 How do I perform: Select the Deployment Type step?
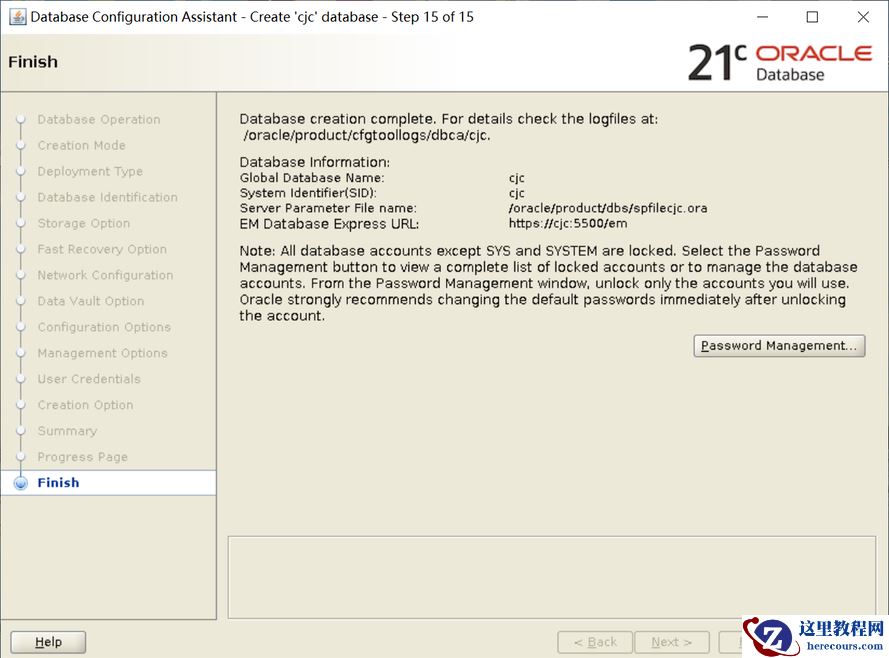click(90, 172)
